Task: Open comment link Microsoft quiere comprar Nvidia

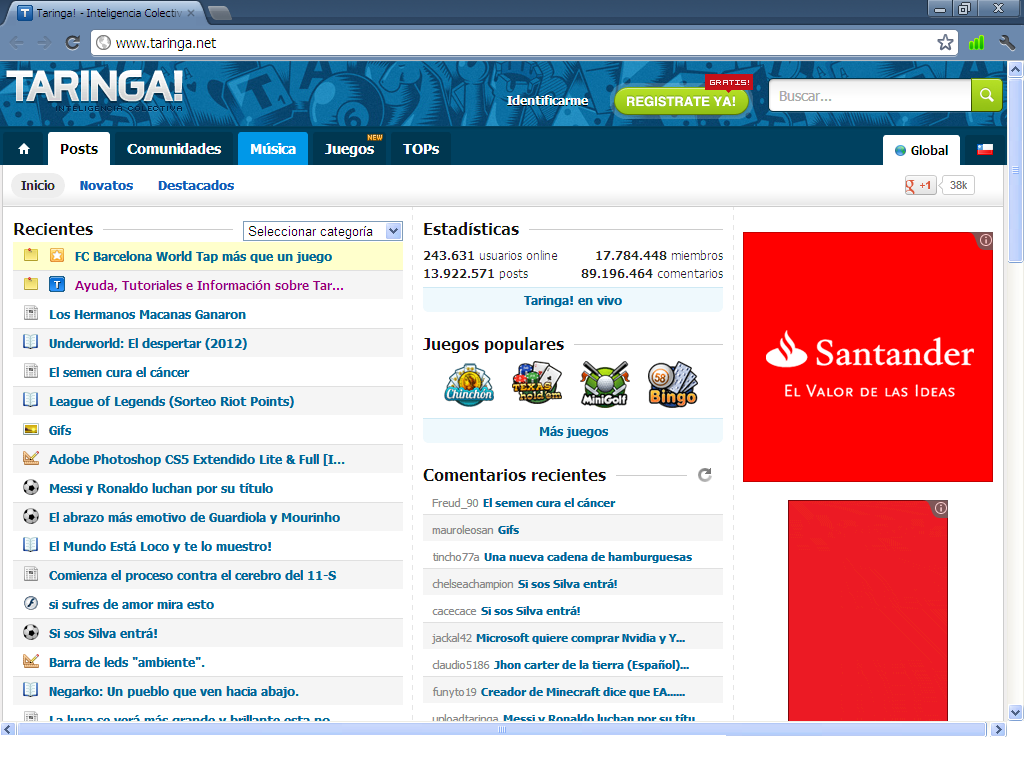Action: pyautogui.click(x=581, y=638)
